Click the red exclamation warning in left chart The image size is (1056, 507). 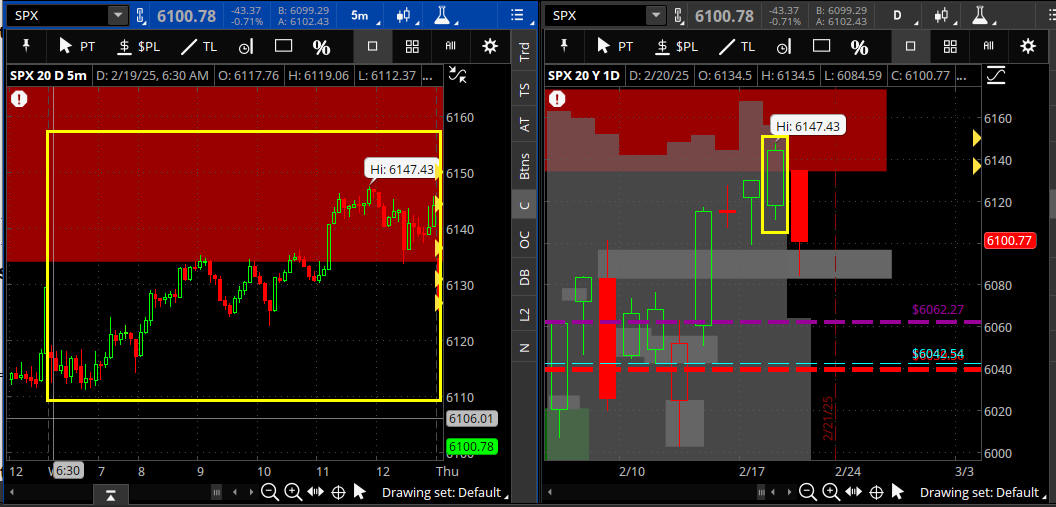(20, 99)
